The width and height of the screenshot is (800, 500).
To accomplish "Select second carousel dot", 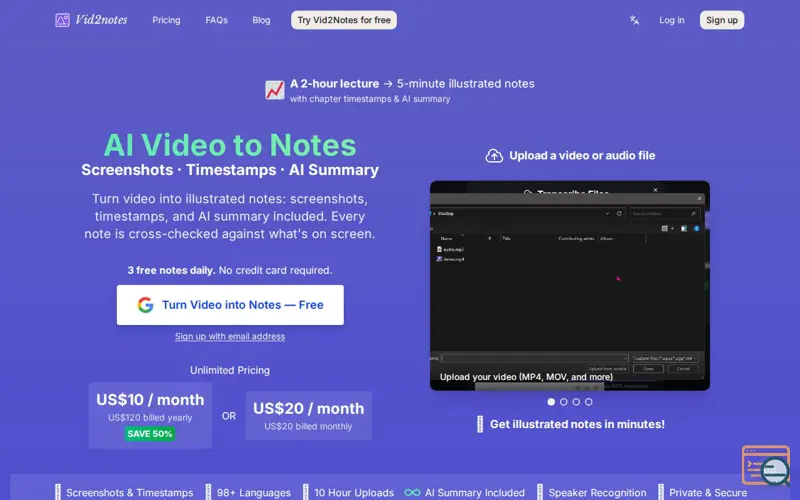I will click(563, 402).
